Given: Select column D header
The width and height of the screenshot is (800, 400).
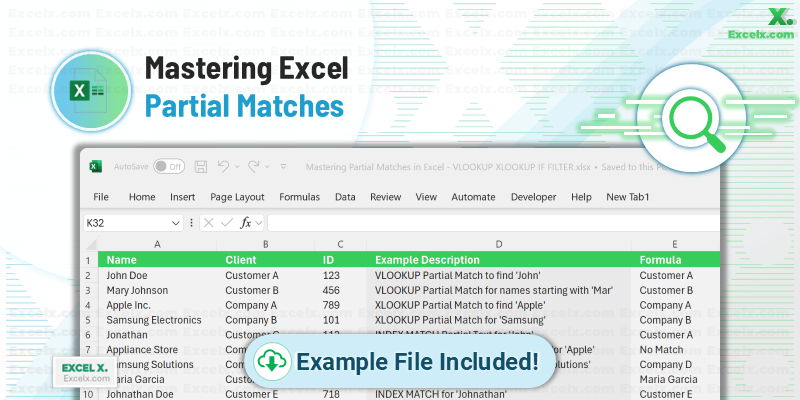Looking at the screenshot, I should [x=499, y=244].
